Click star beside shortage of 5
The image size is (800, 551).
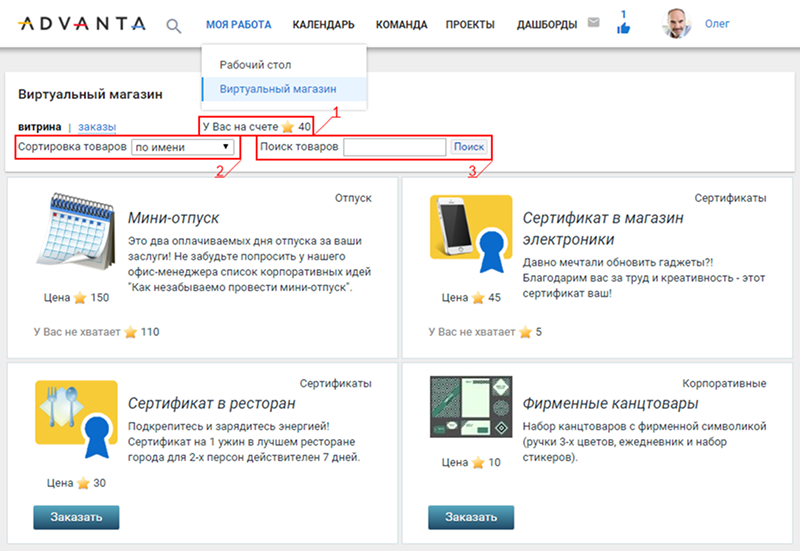pyautogui.click(x=526, y=332)
